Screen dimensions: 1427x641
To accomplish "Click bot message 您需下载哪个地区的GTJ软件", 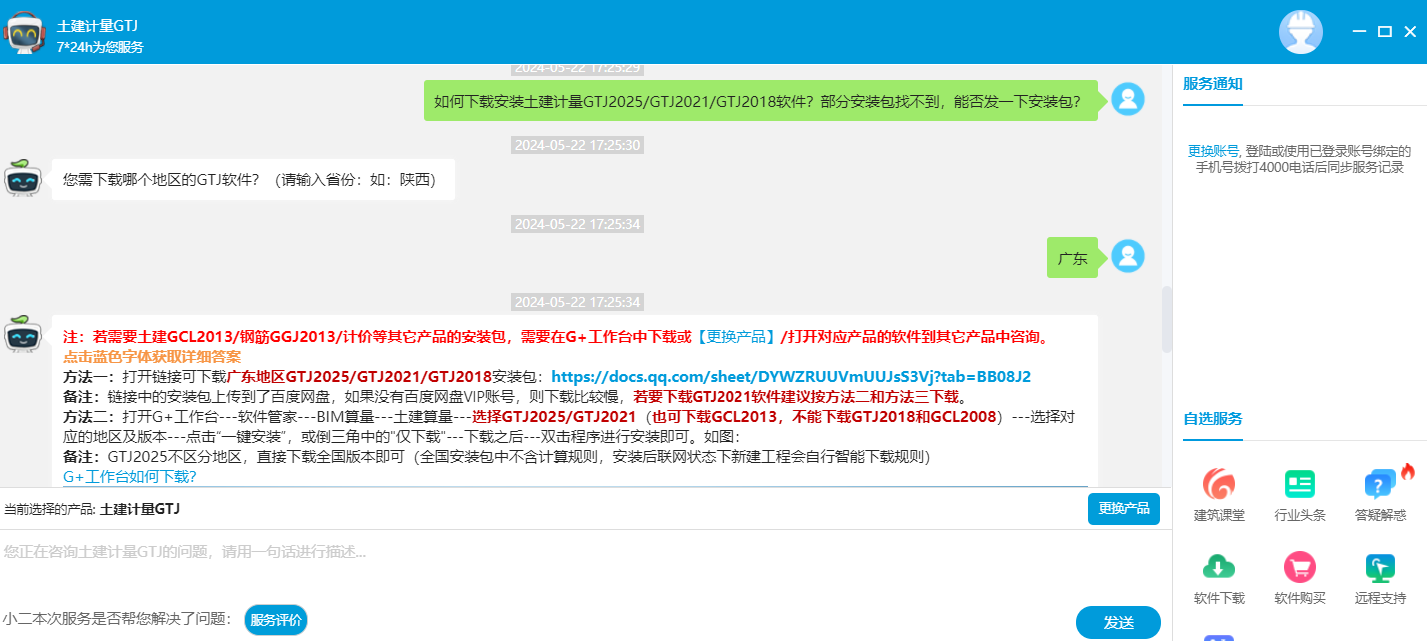I will tap(253, 180).
